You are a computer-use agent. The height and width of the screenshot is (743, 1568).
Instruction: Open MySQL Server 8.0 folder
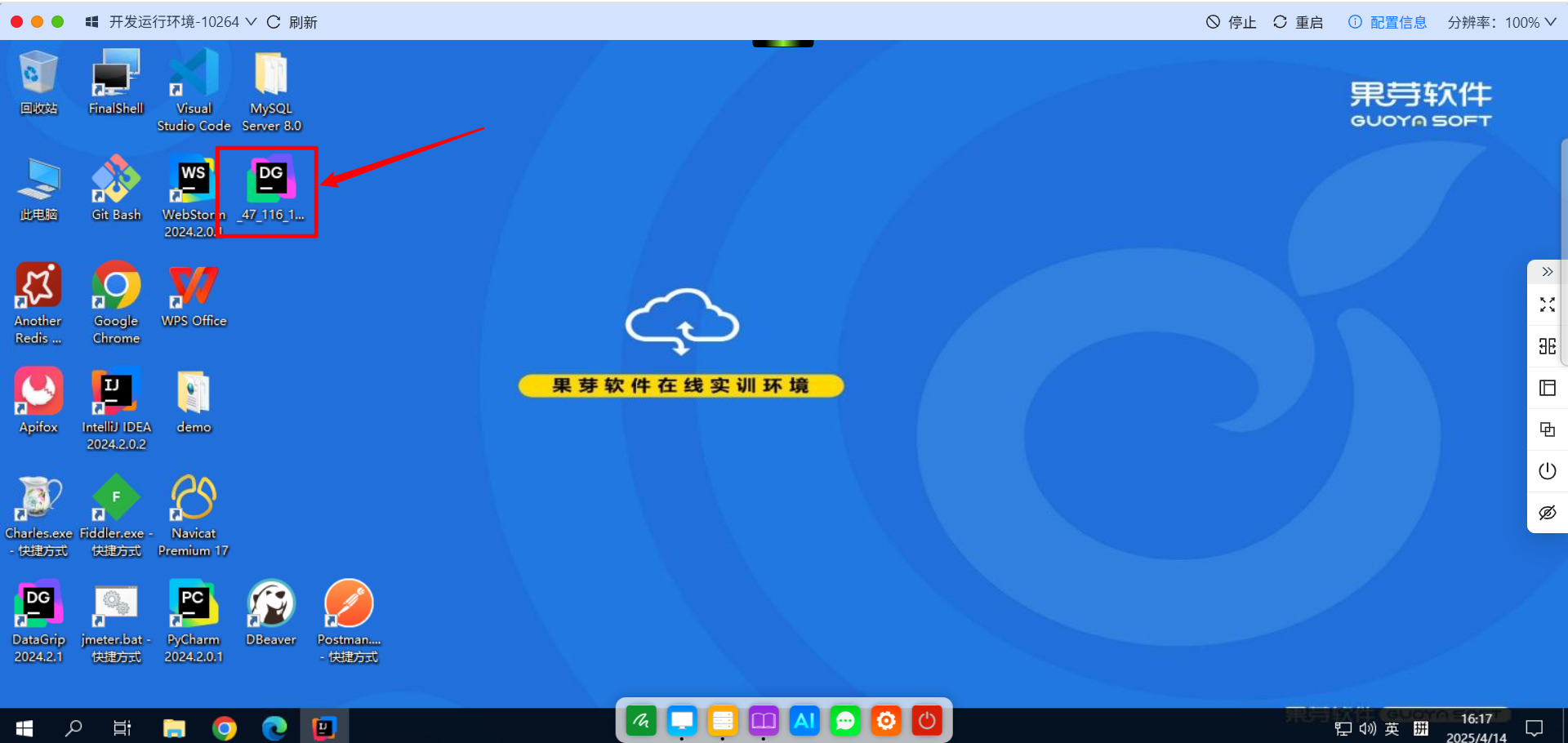point(271,90)
